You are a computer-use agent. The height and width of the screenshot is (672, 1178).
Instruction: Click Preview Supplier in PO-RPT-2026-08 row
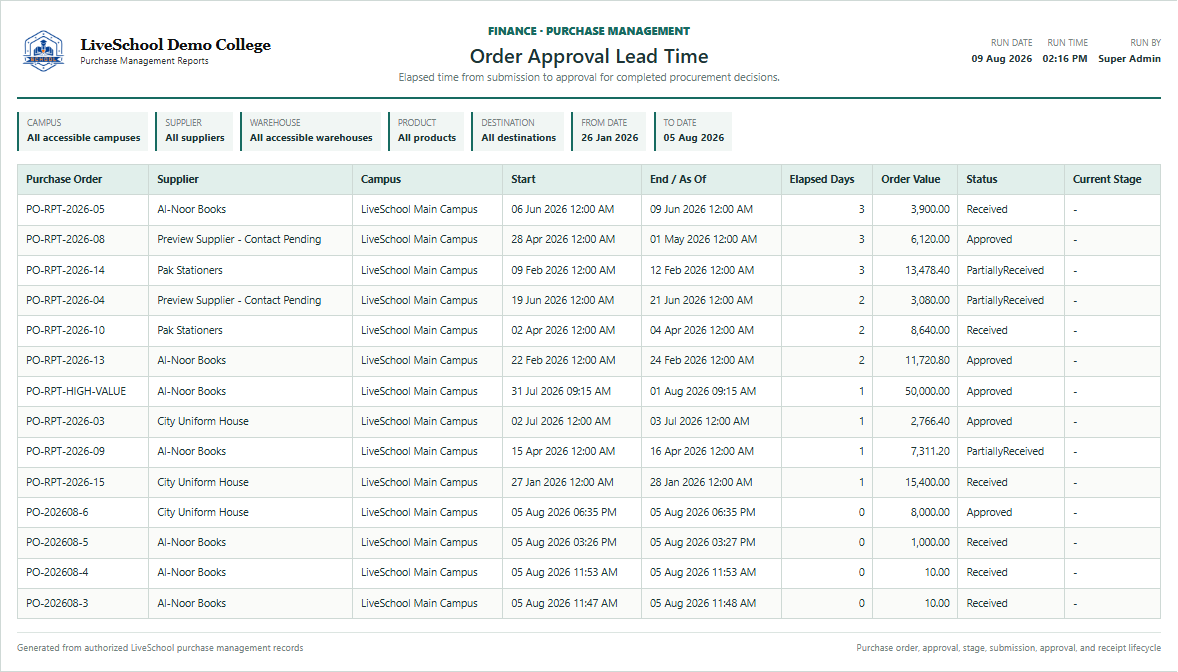pos(239,239)
